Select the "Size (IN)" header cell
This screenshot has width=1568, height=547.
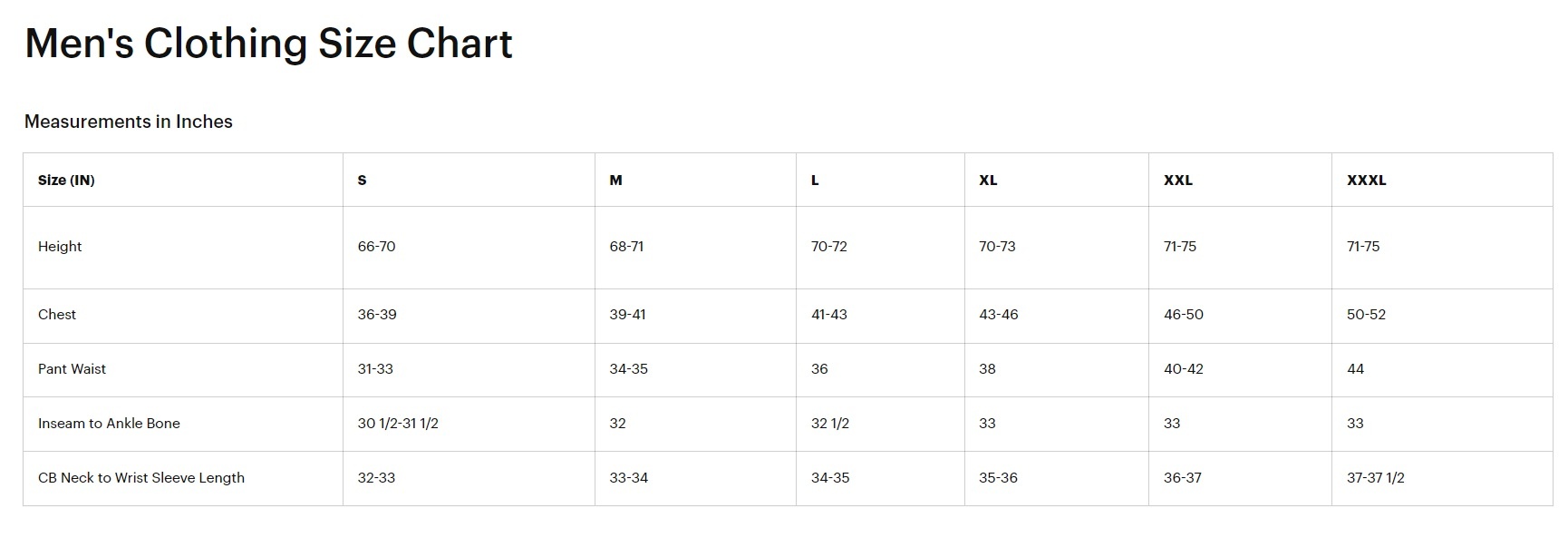pyautogui.click(x=66, y=180)
